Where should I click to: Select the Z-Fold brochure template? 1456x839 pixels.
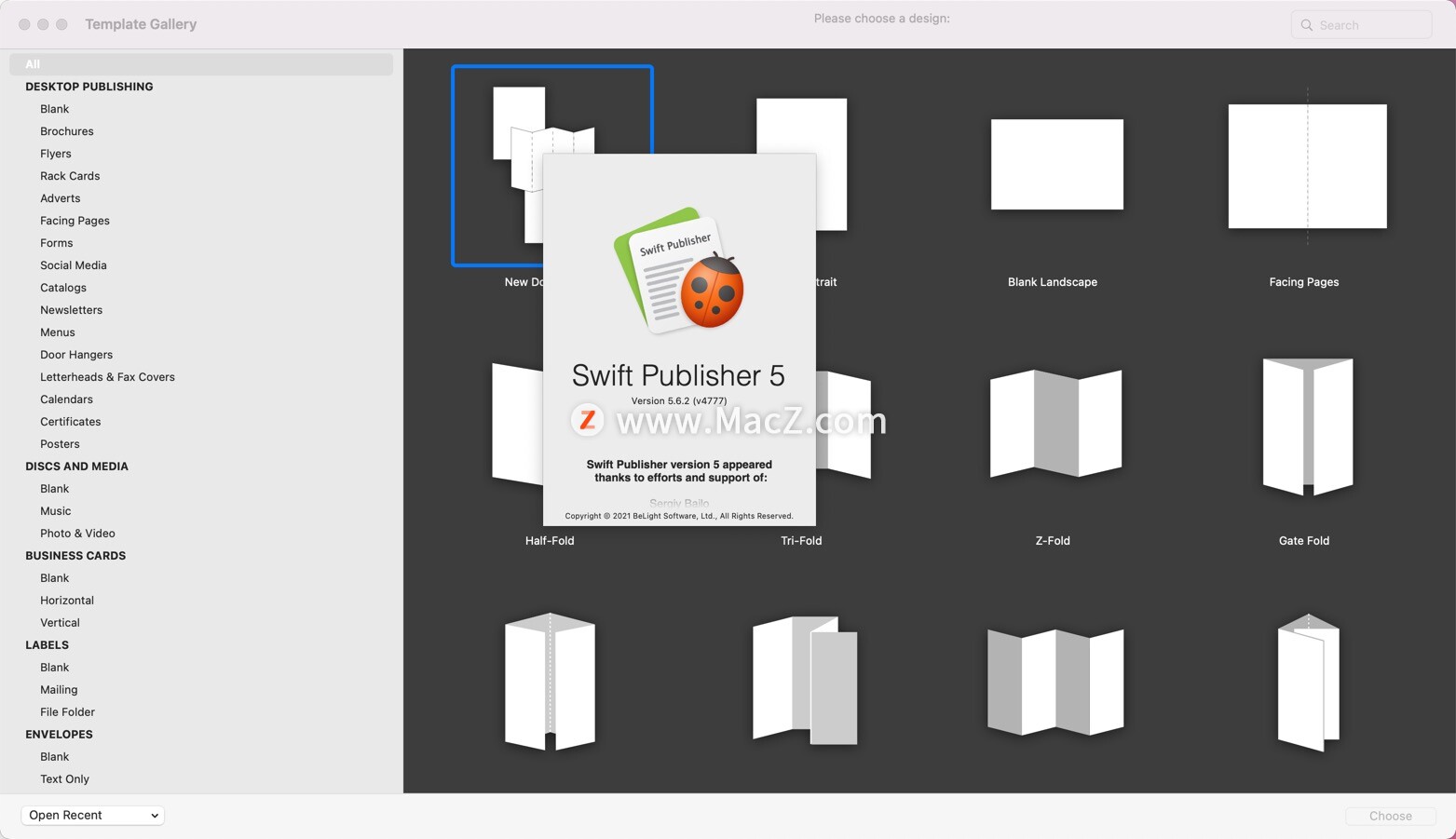[x=1055, y=424]
